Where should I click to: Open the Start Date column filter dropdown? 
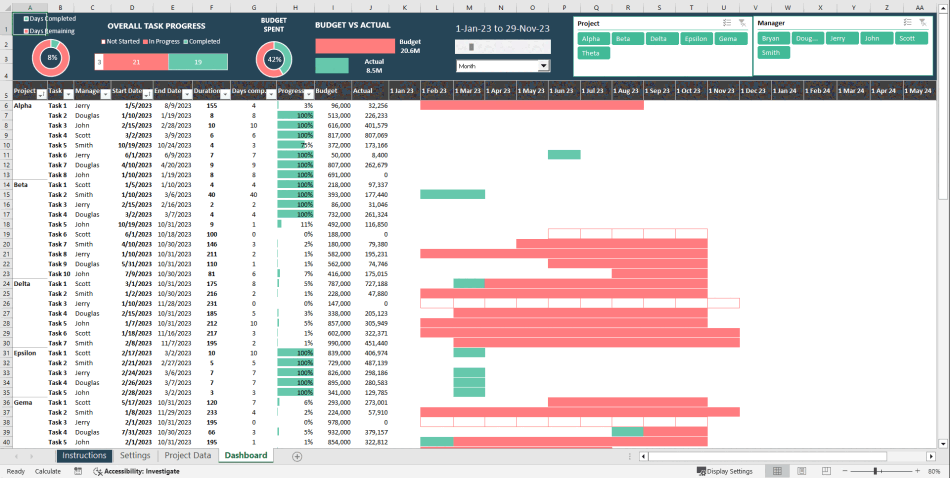[x=147, y=95]
